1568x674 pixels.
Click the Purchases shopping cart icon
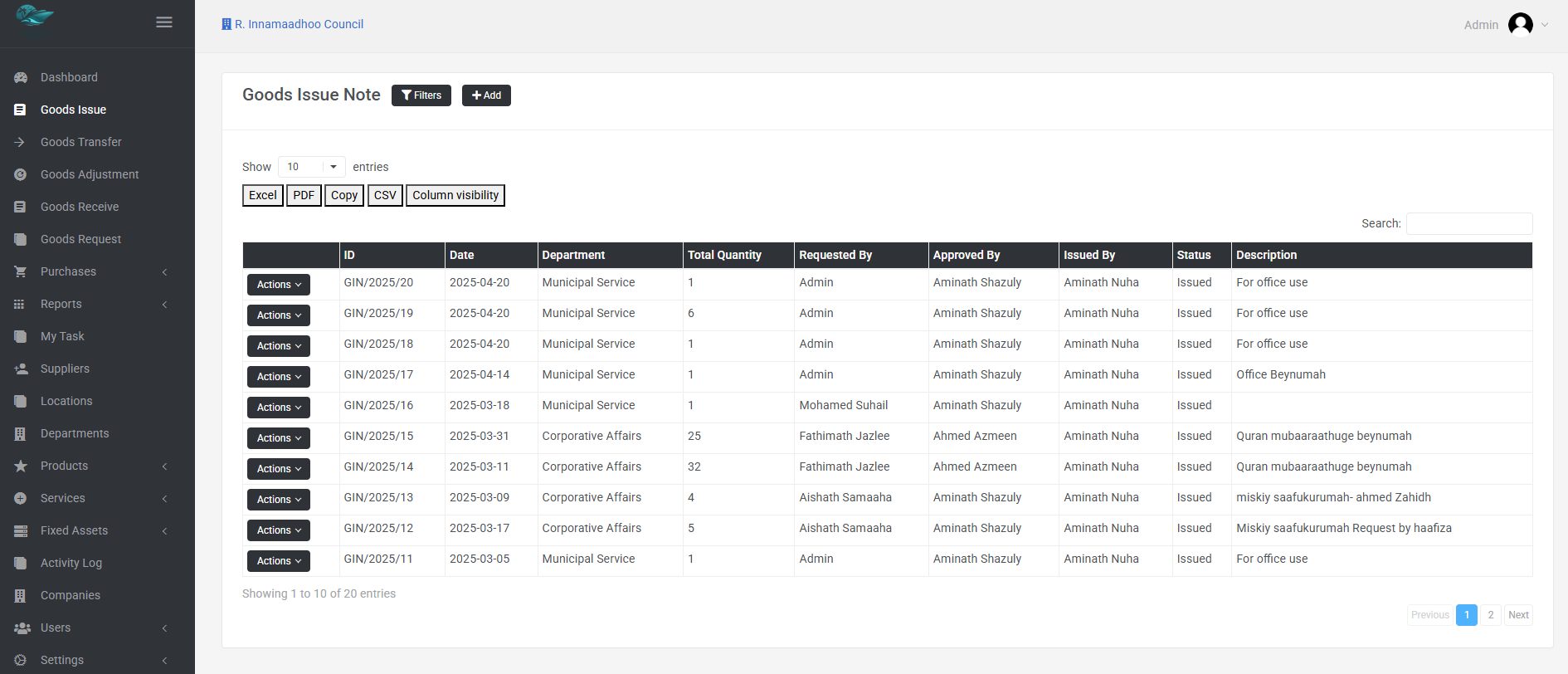21,271
